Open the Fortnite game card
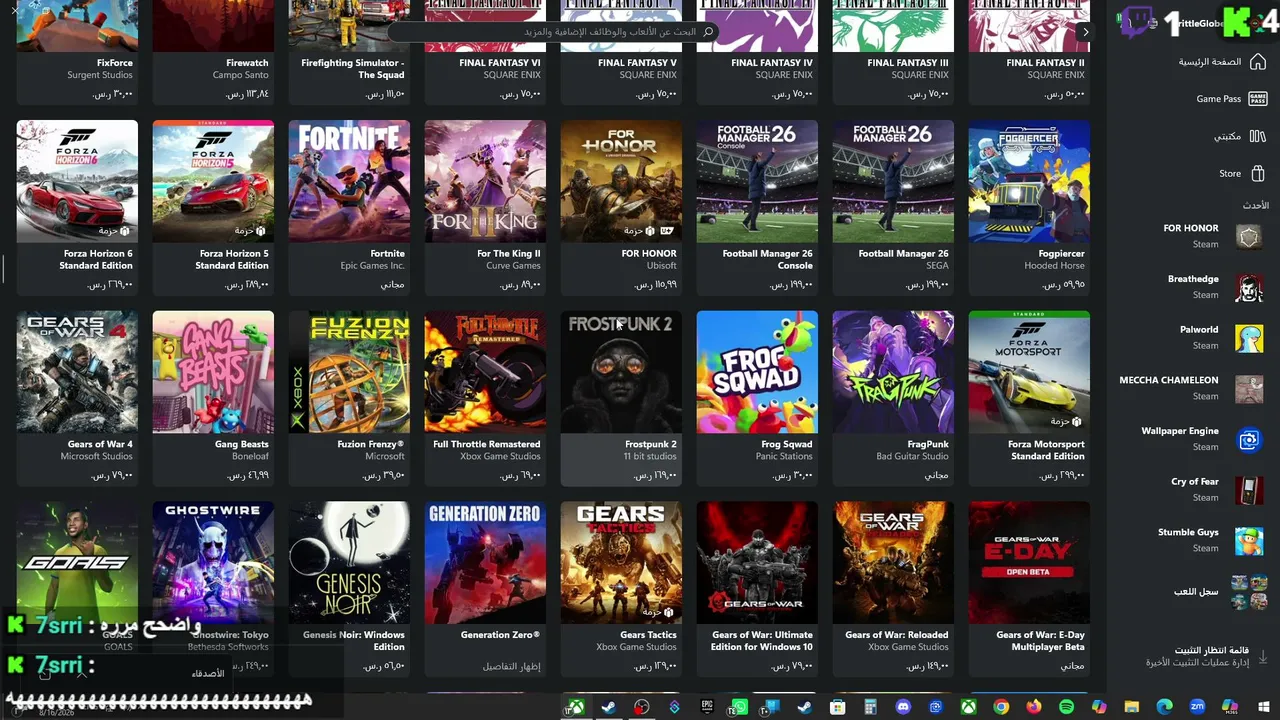The image size is (1280, 720). tap(349, 207)
